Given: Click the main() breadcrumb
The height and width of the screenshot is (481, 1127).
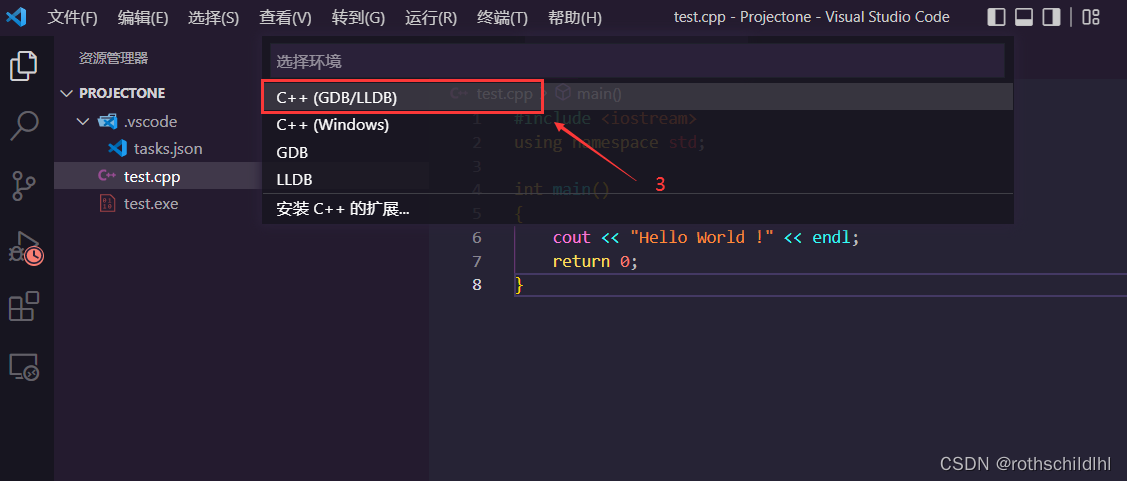Looking at the screenshot, I should pos(599,93).
